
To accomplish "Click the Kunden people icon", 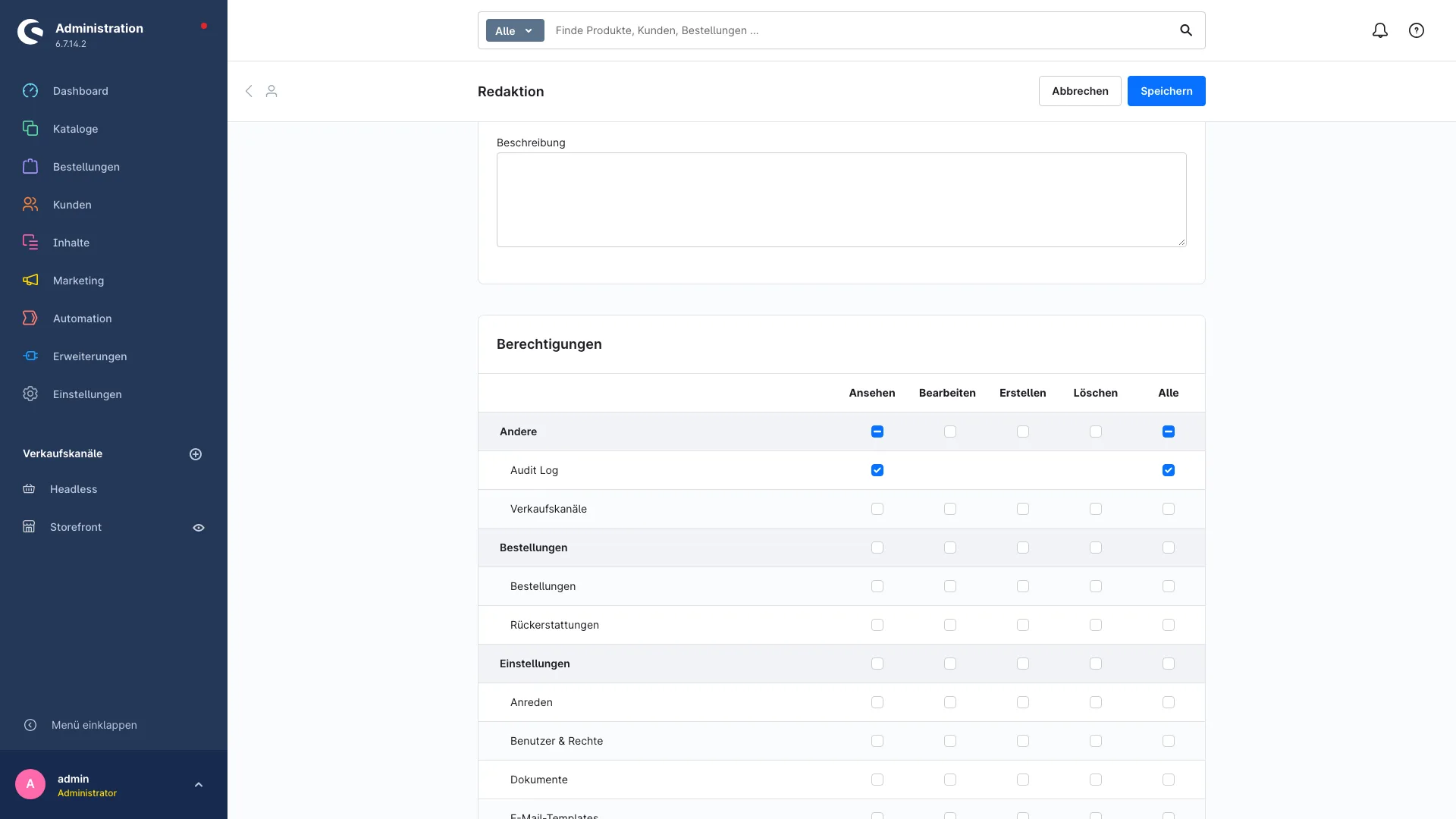I will click(x=30, y=205).
